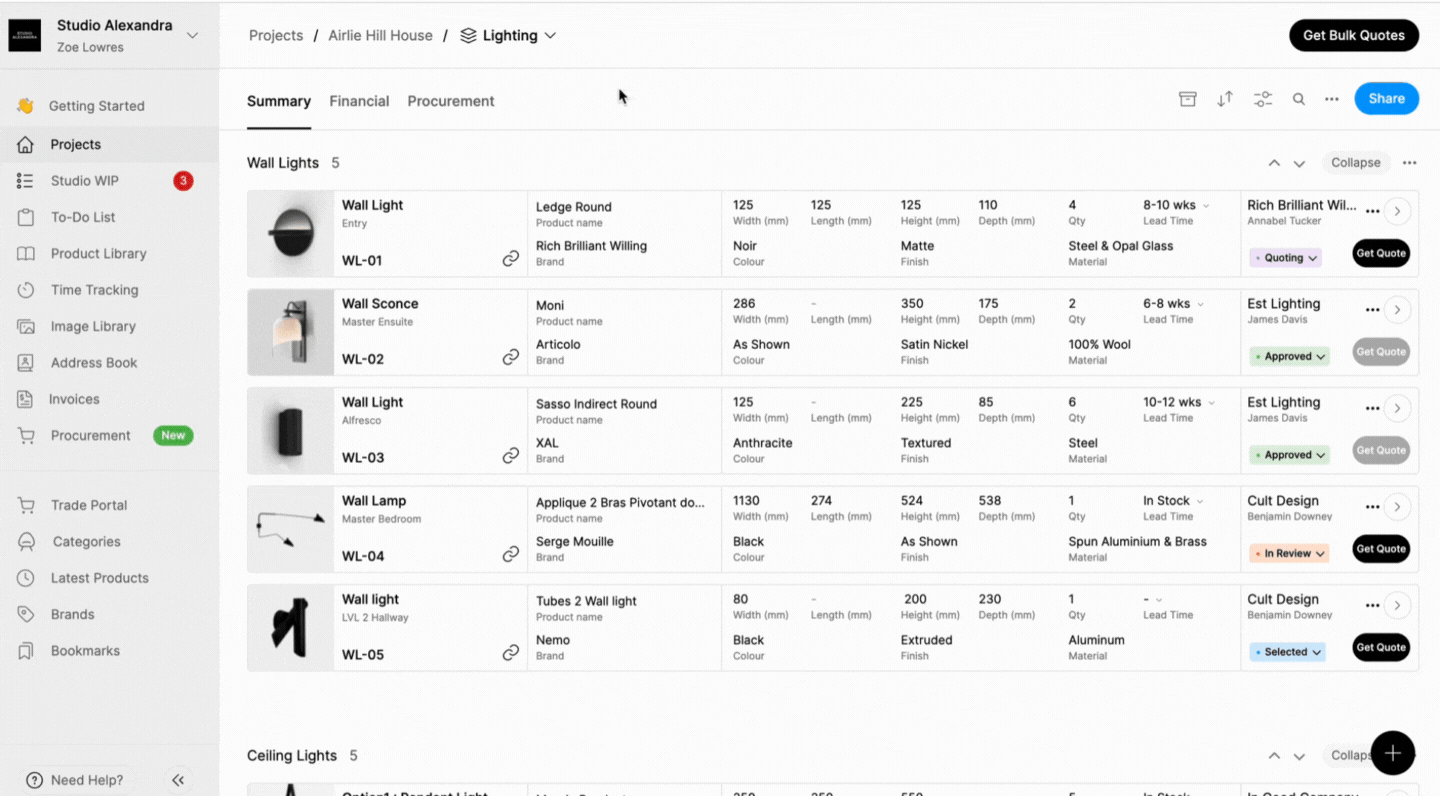Click link icon for WL-02
Viewport: 1440px width, 796px height.
coord(511,357)
